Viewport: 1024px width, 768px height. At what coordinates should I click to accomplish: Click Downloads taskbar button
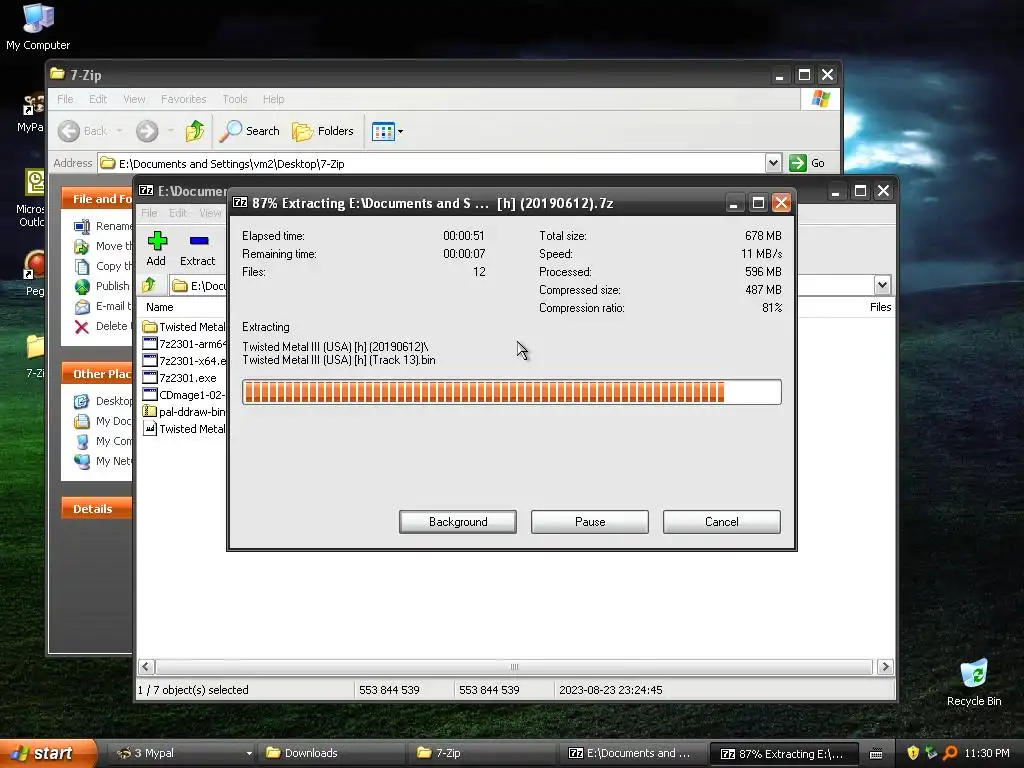click(x=331, y=753)
